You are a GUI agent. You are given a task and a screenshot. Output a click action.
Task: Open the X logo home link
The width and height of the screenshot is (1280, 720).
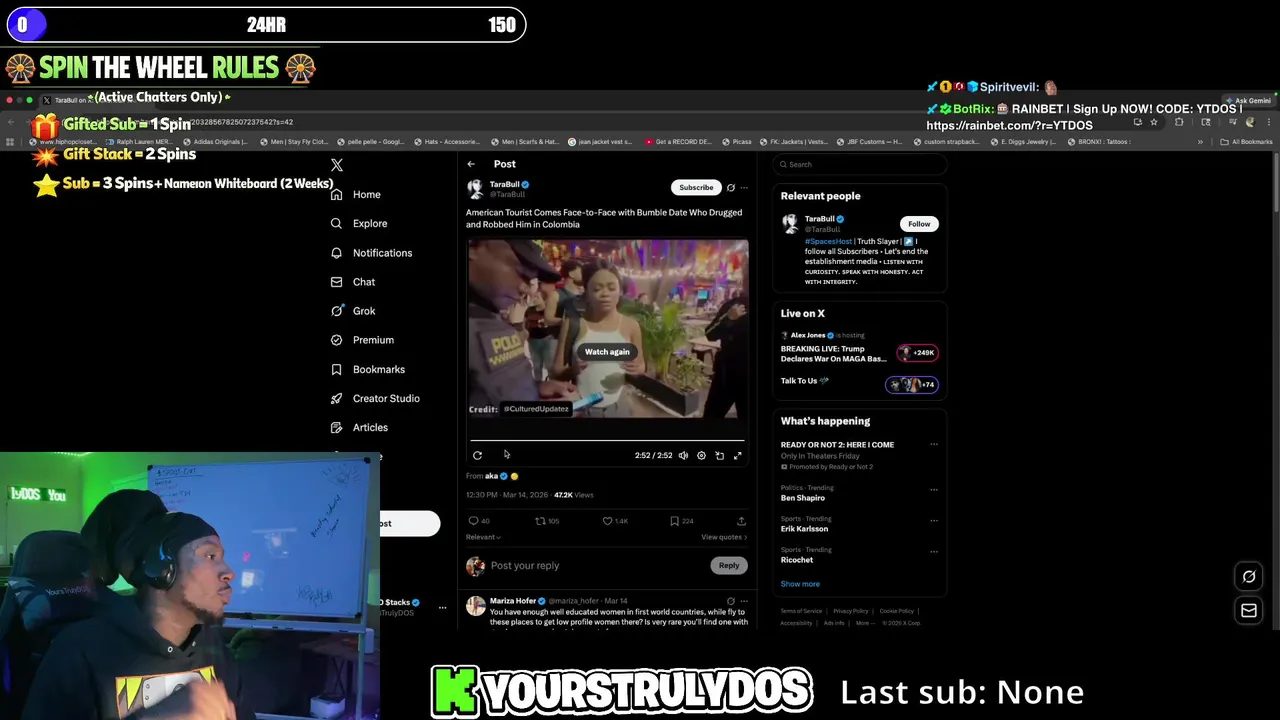click(x=337, y=165)
